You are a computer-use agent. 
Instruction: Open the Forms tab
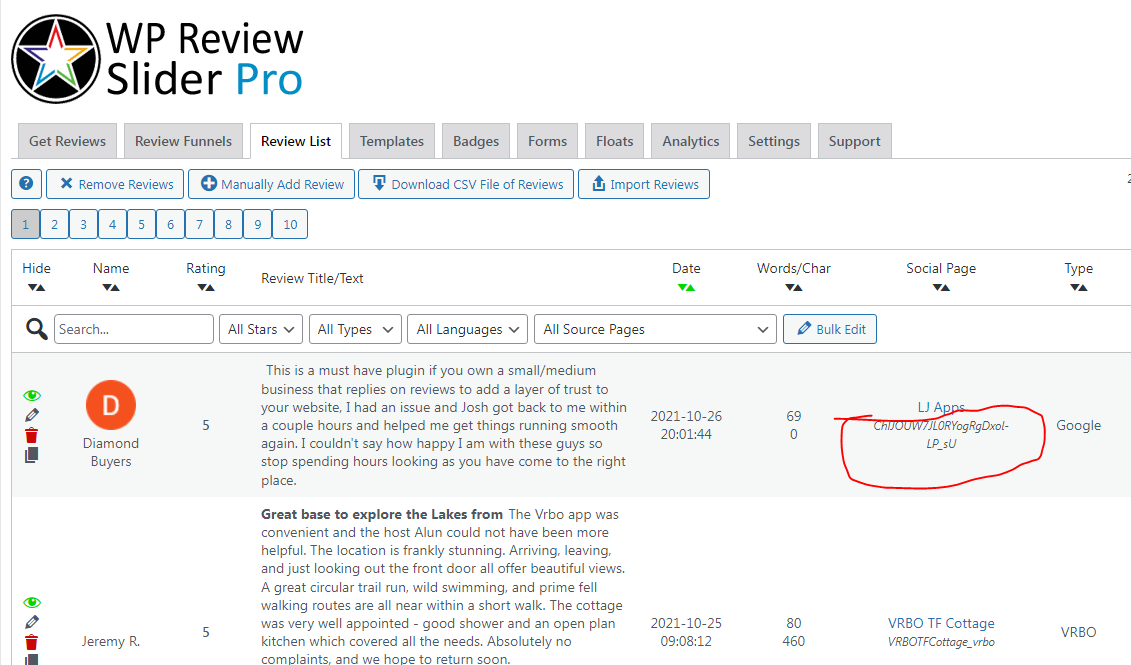[x=547, y=141]
